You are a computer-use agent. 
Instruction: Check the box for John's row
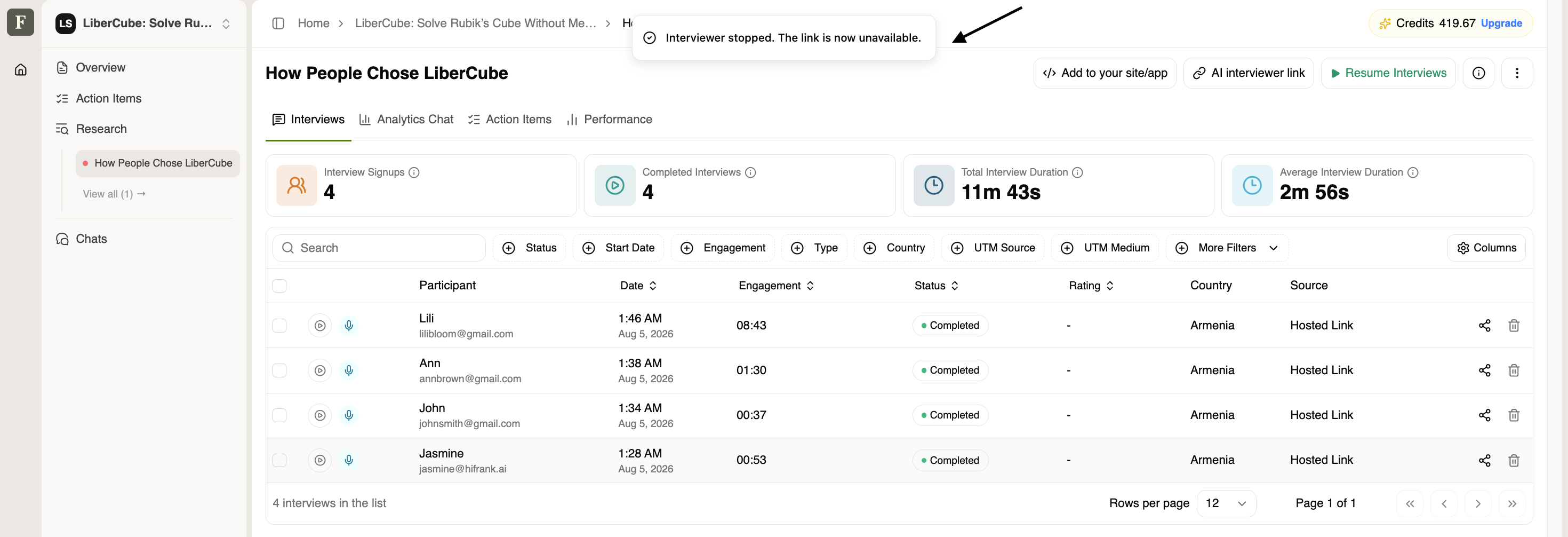(x=279, y=415)
